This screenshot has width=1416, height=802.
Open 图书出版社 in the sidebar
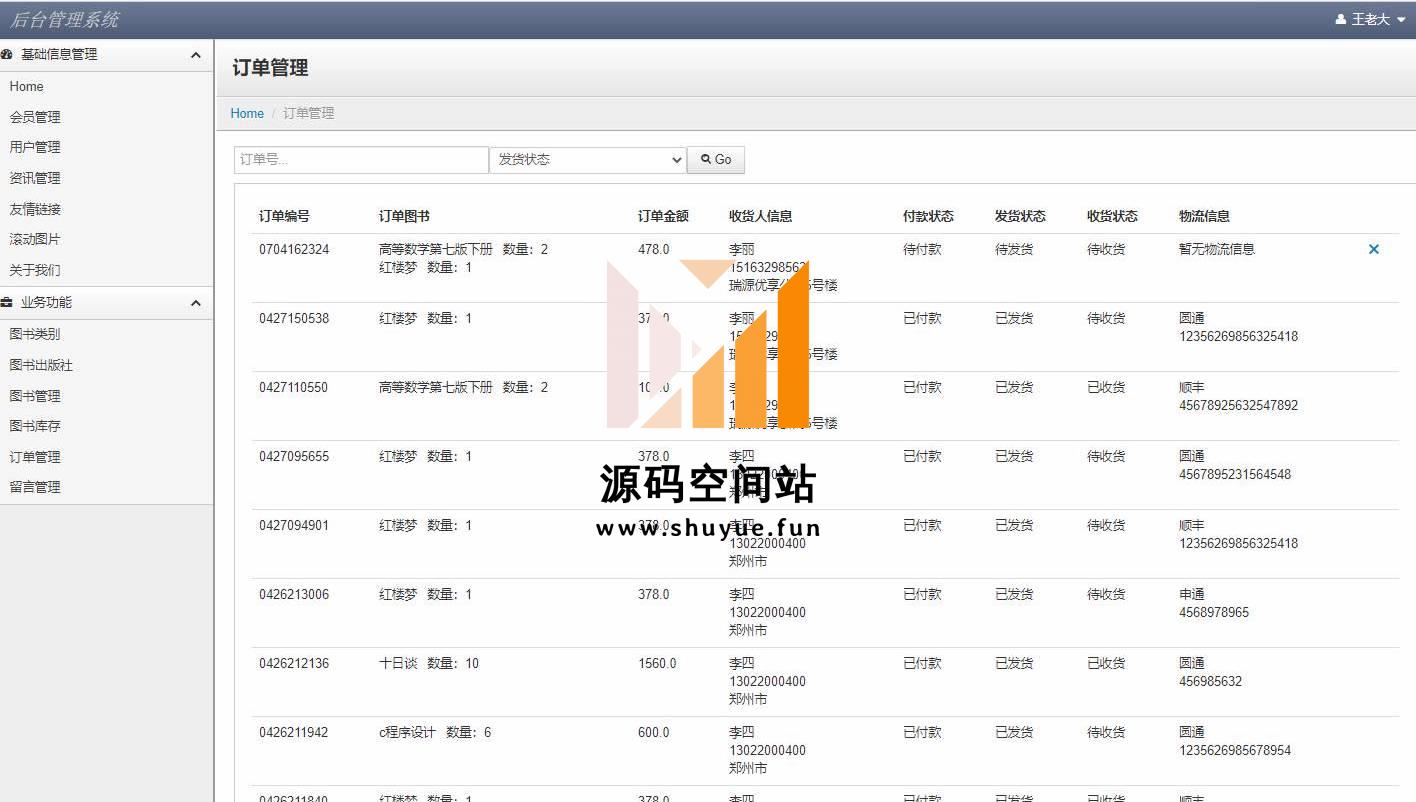[41, 365]
